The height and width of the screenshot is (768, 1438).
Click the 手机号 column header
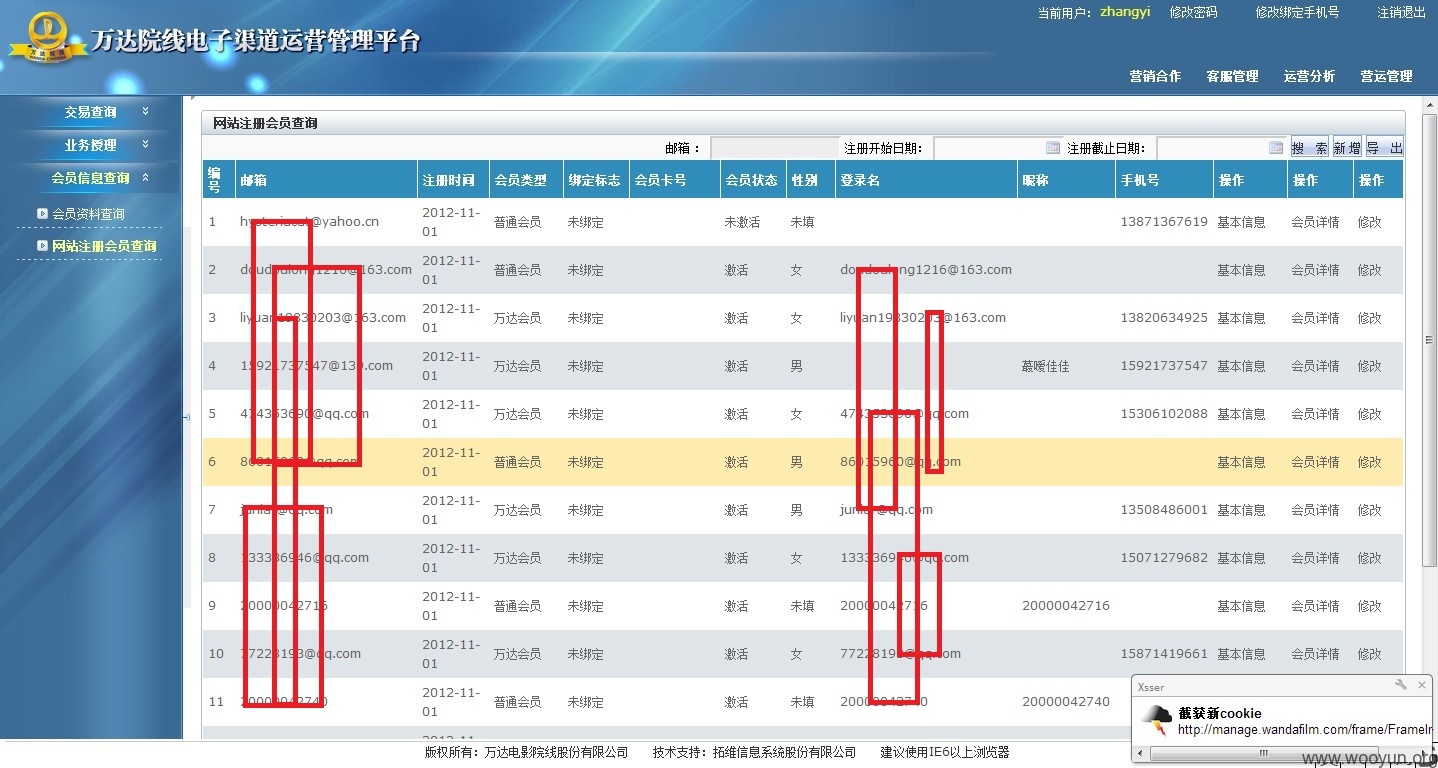point(1164,180)
